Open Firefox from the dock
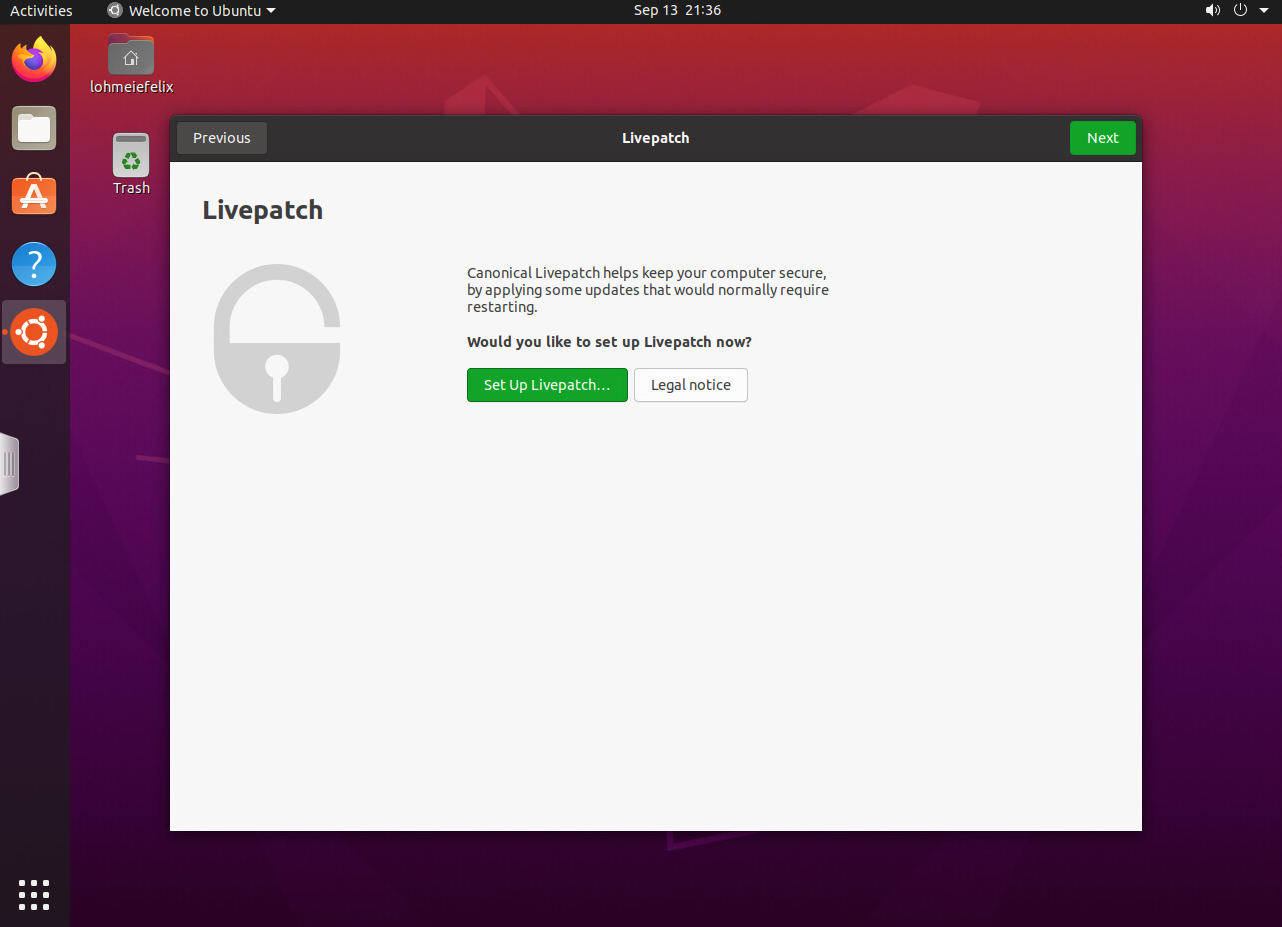Image resolution: width=1282 pixels, height=927 pixels. (34, 60)
